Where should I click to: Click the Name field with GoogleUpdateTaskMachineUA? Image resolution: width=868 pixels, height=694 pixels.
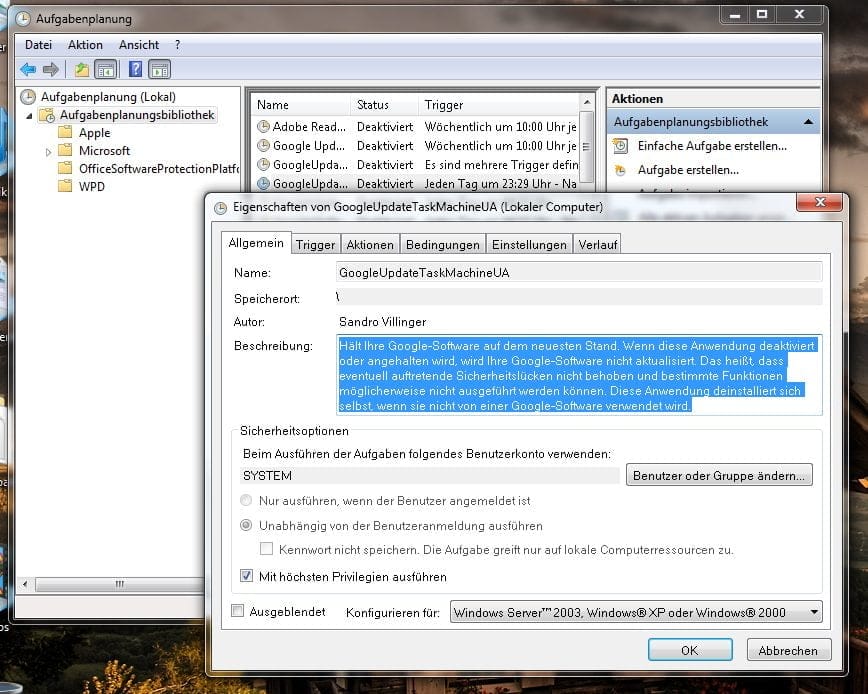point(579,272)
